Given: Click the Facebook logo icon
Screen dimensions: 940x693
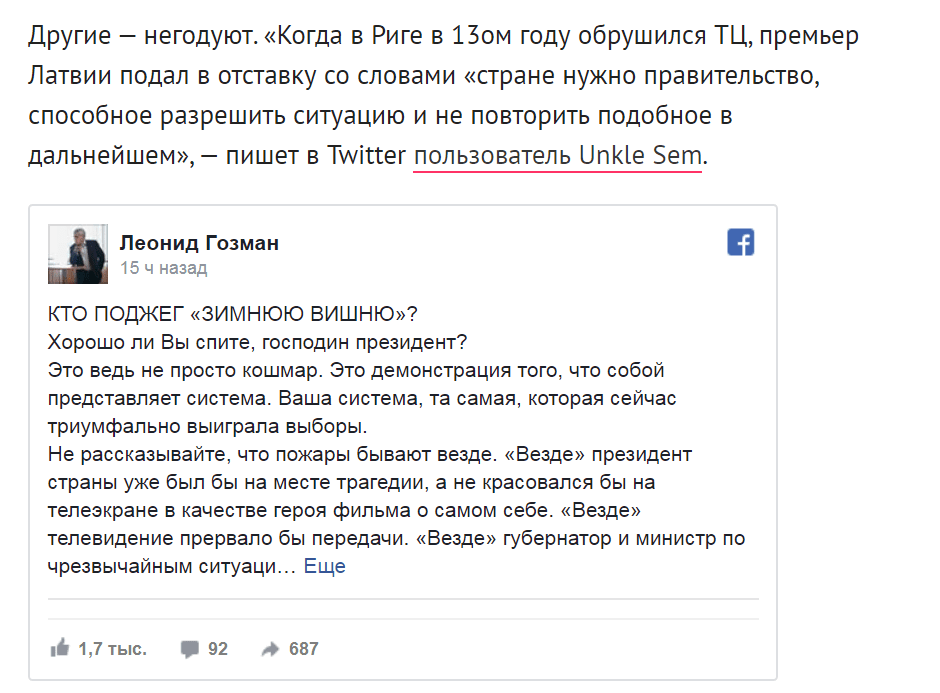Looking at the screenshot, I should coord(740,242).
